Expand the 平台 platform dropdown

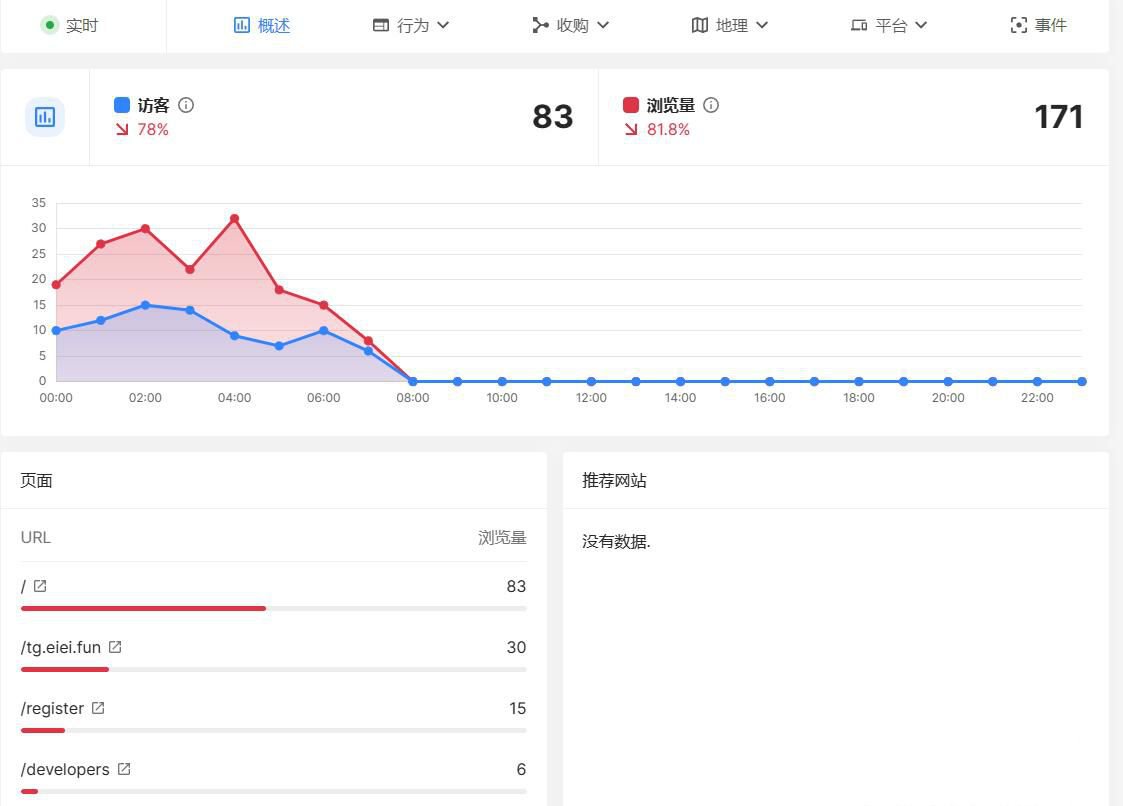[890, 24]
